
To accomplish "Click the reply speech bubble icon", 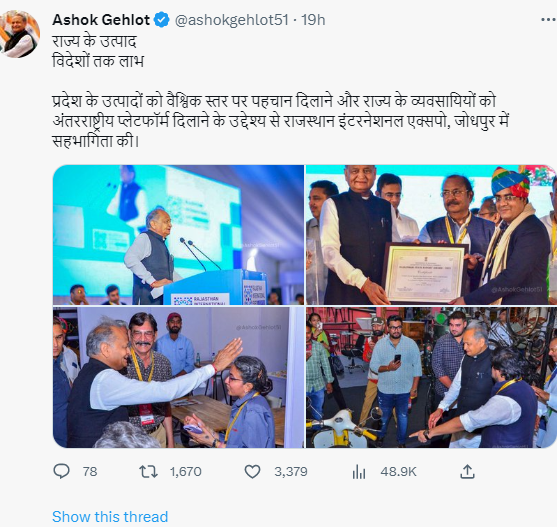I will [61, 472].
